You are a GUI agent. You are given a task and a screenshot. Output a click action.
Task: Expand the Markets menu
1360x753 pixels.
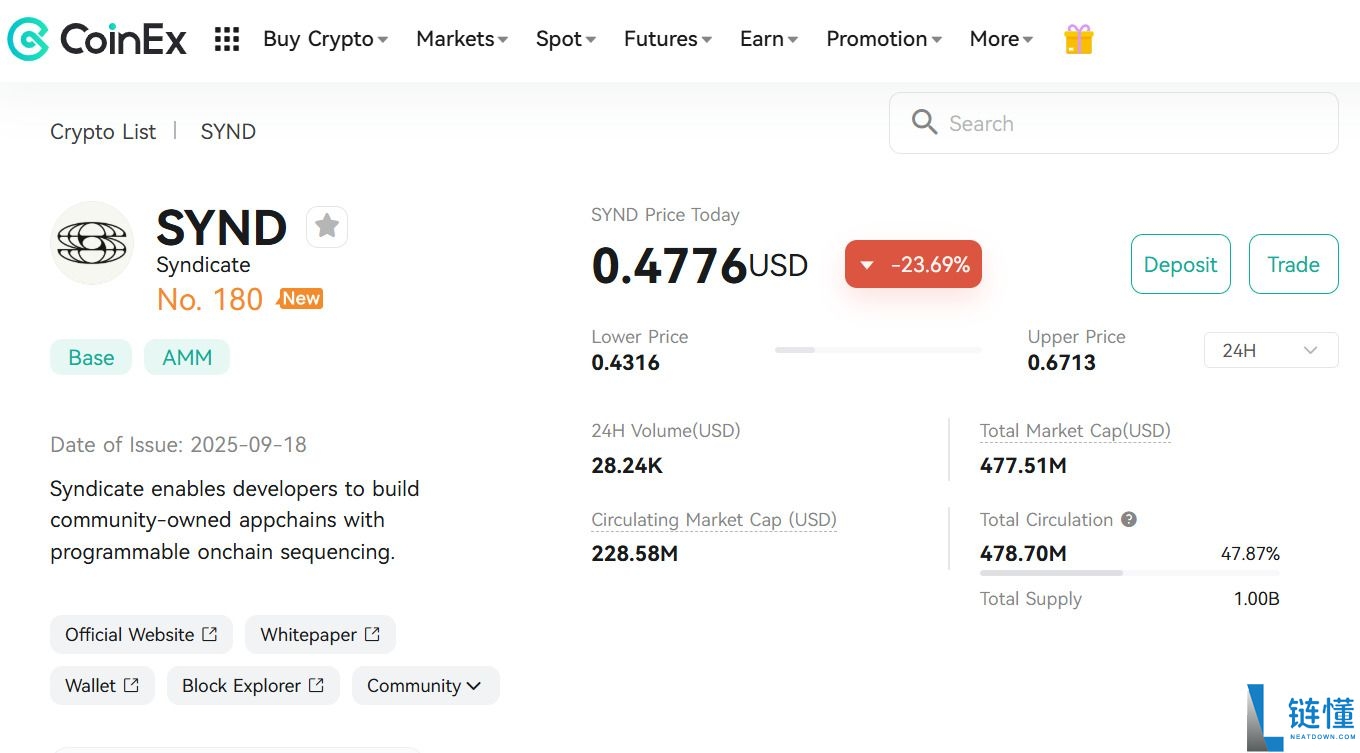pyautogui.click(x=462, y=39)
